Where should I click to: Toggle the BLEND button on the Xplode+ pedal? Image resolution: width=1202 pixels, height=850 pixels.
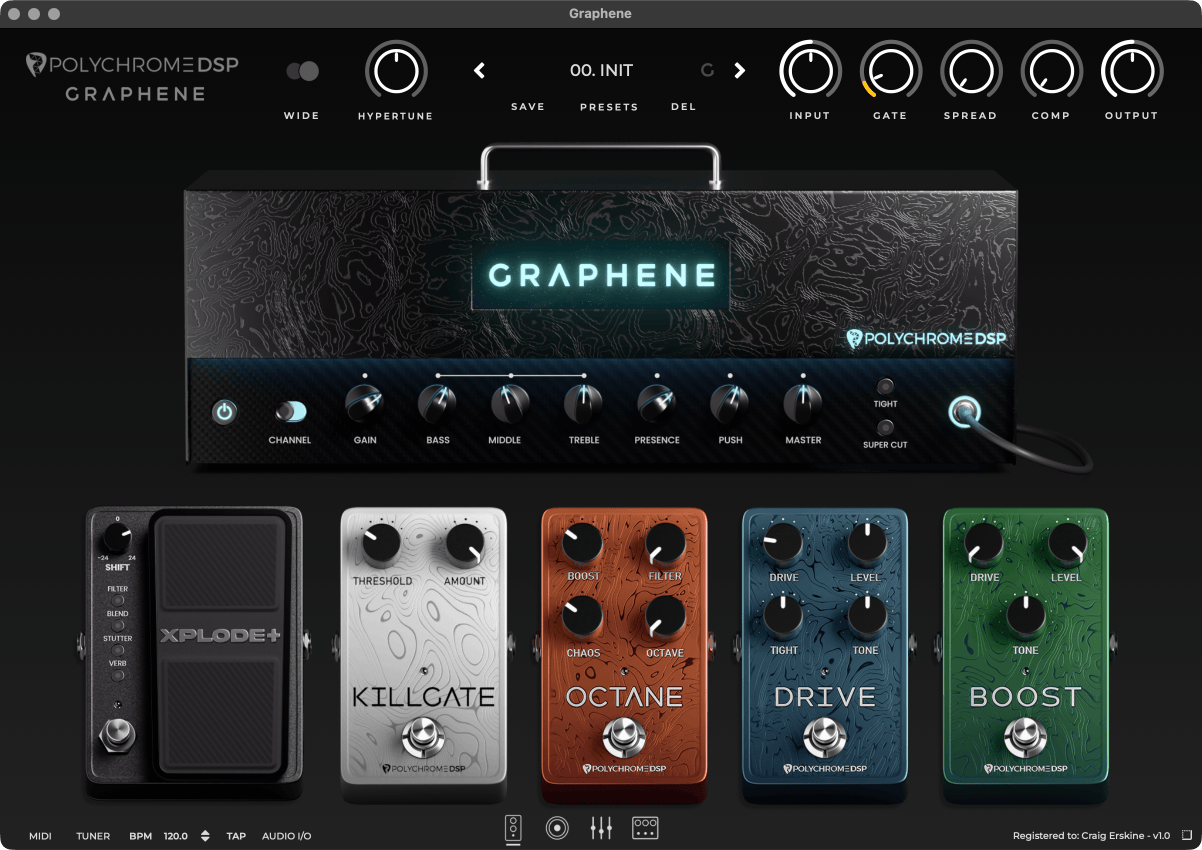click(x=117, y=625)
